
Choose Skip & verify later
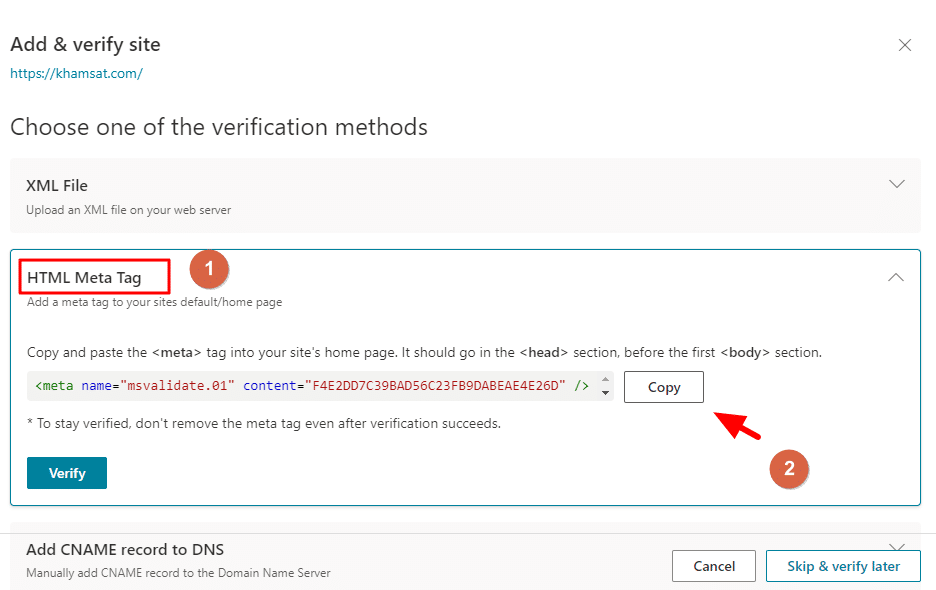click(x=843, y=566)
